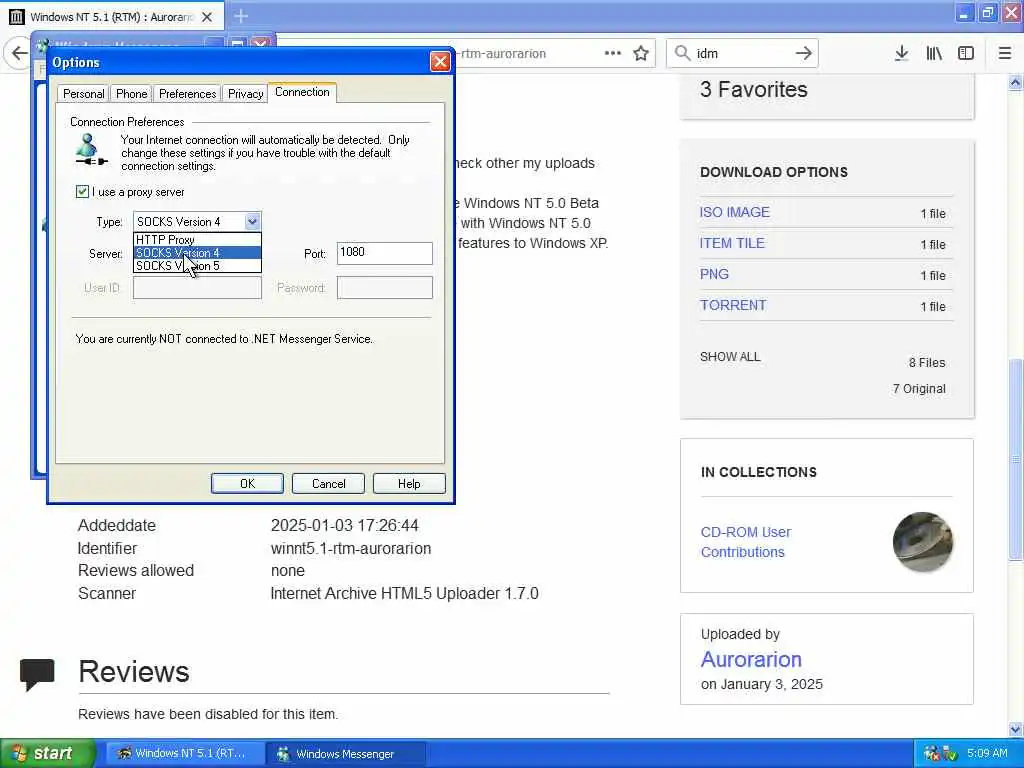Click SHOW ALL download files
The image size is (1024, 768).
[730, 357]
